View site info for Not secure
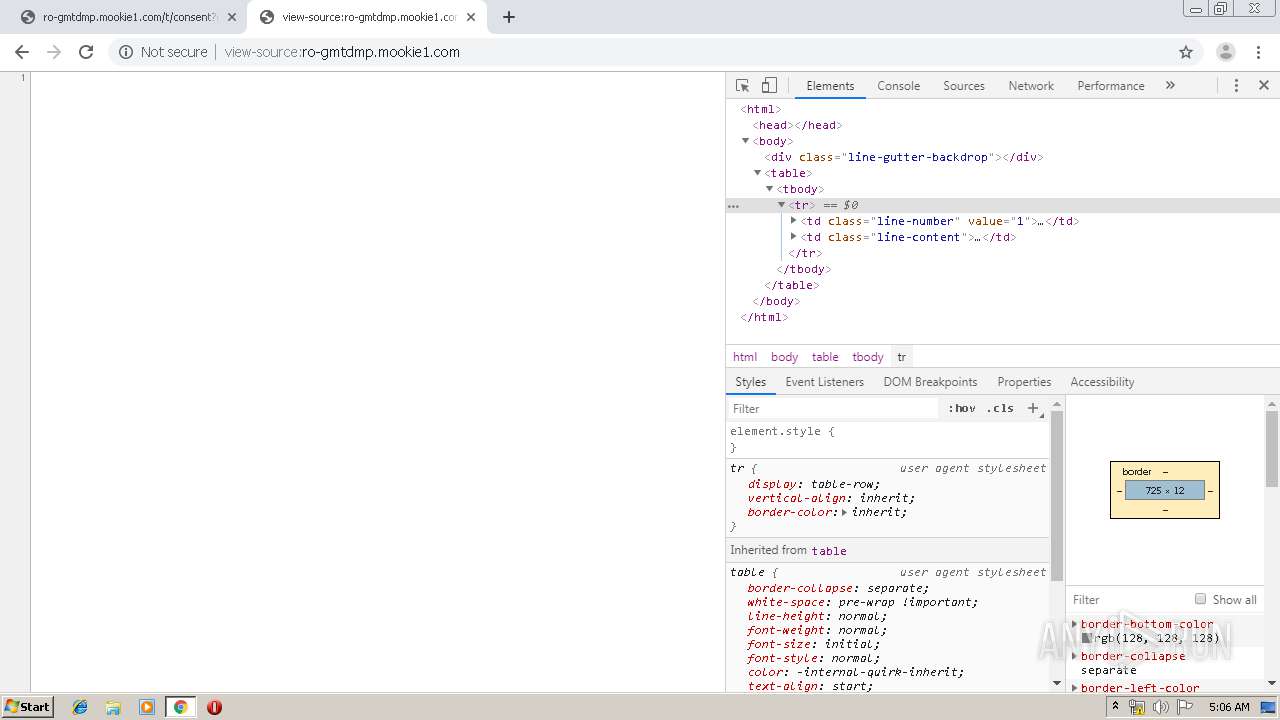This screenshot has width=1280, height=720. pyautogui.click(x=163, y=52)
